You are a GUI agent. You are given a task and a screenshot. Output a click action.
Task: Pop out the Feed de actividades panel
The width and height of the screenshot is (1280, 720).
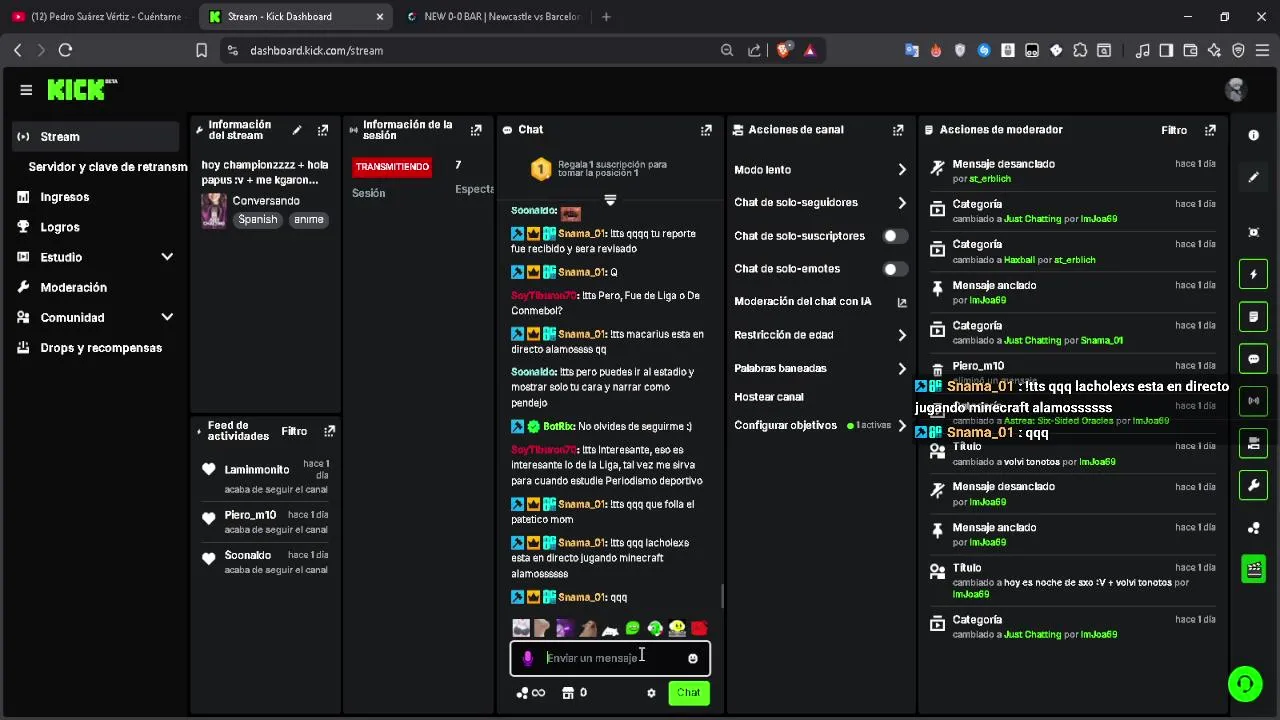click(x=329, y=431)
